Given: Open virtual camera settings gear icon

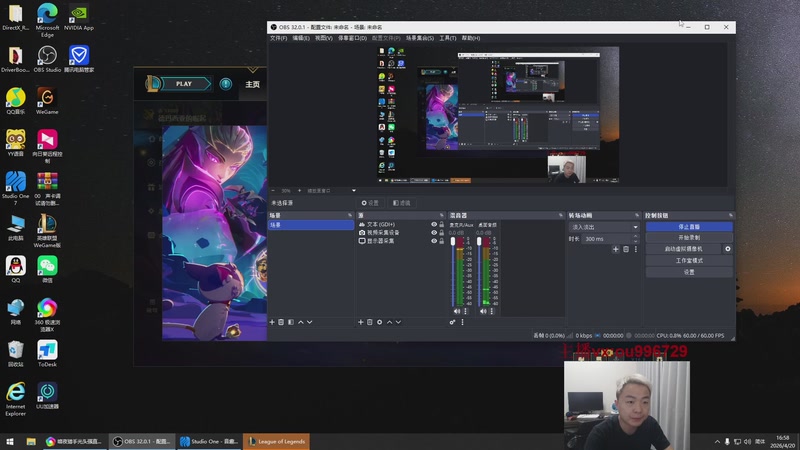Looking at the screenshot, I should (728, 249).
